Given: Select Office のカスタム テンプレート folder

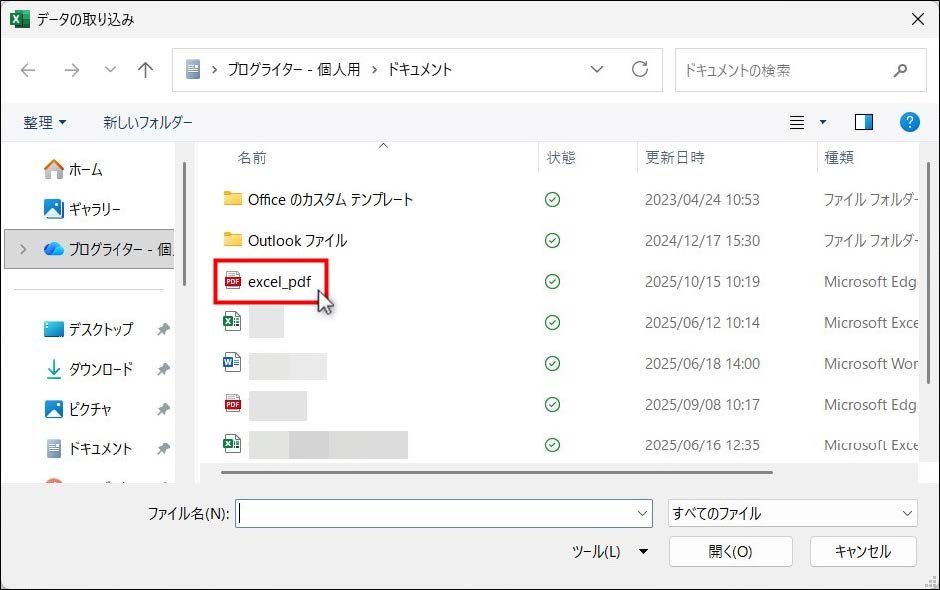Looking at the screenshot, I should pos(330,199).
